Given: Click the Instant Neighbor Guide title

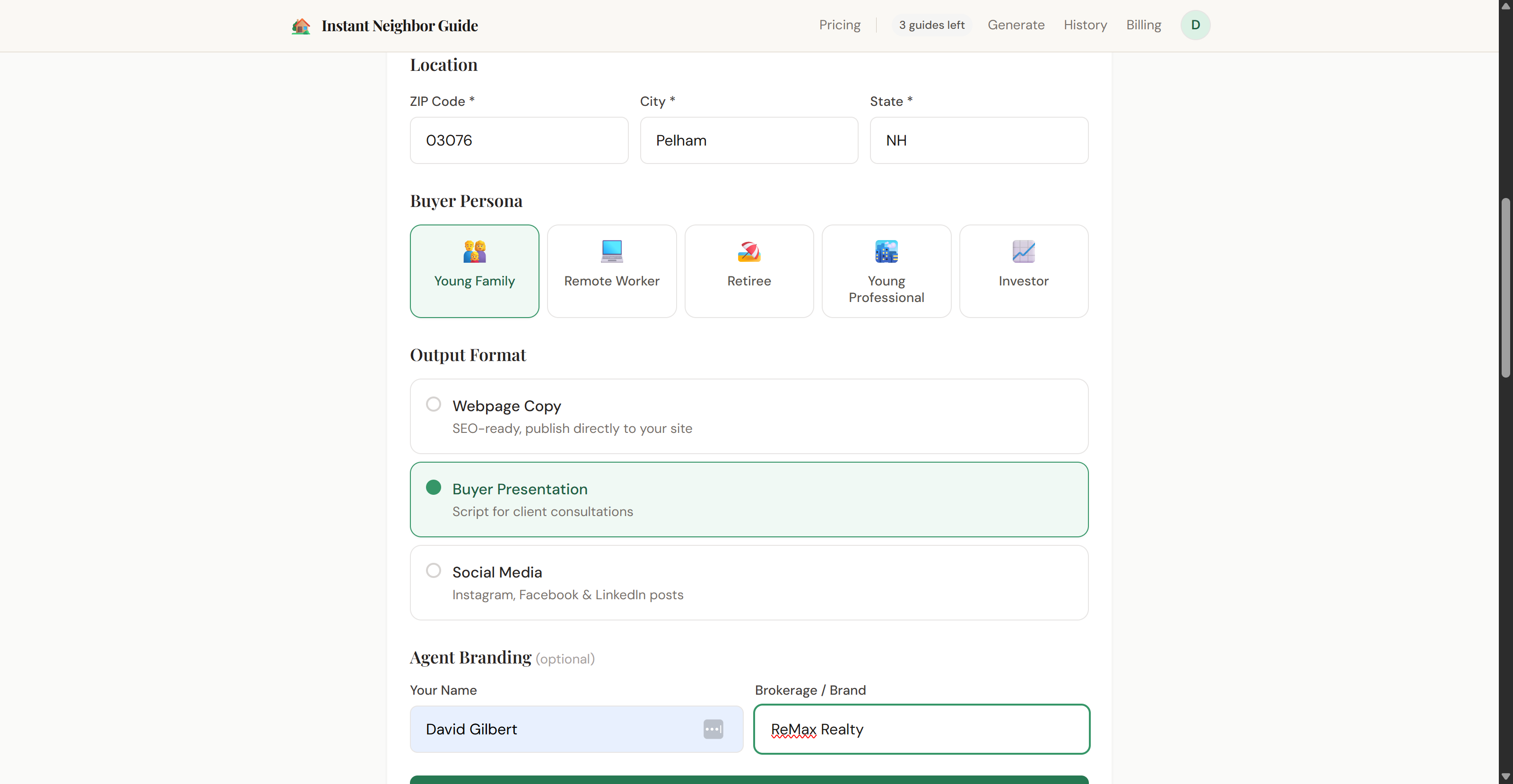Looking at the screenshot, I should click(400, 26).
